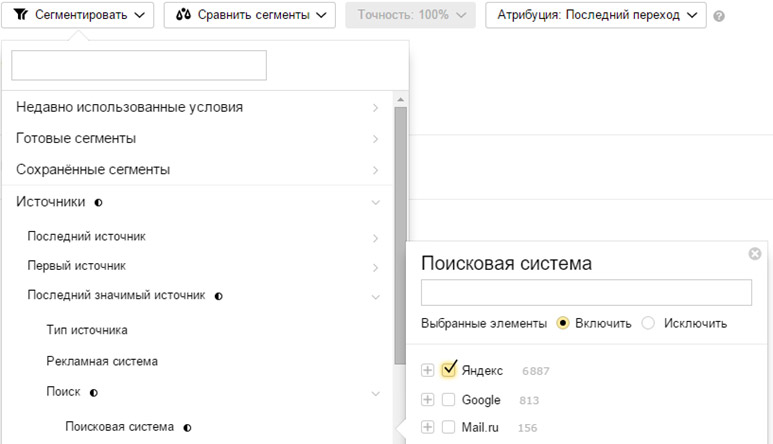Select Тип источника in the tree
This screenshot has height=444, width=773.
click(87, 329)
